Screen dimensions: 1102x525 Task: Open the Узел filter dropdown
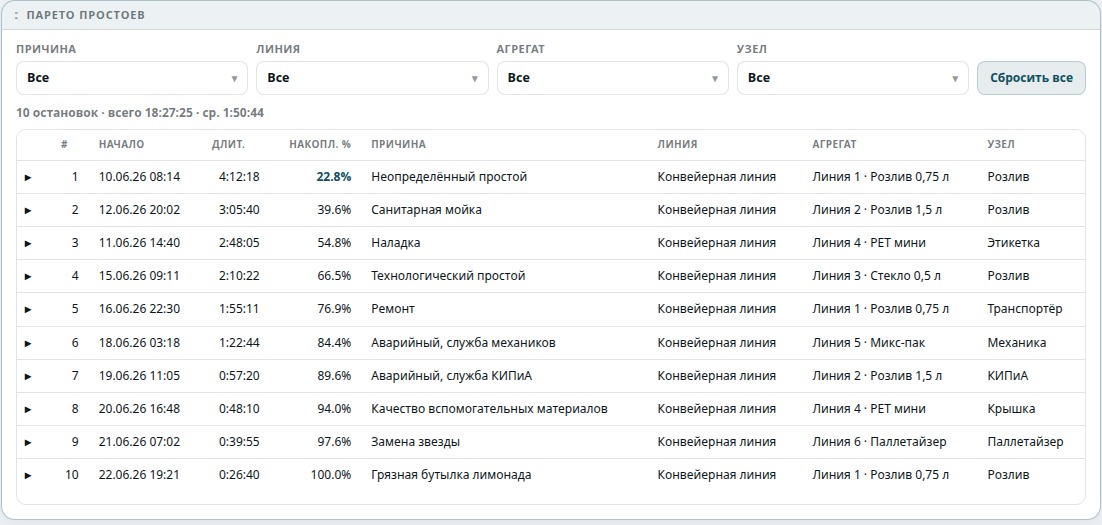pyautogui.click(x=853, y=78)
